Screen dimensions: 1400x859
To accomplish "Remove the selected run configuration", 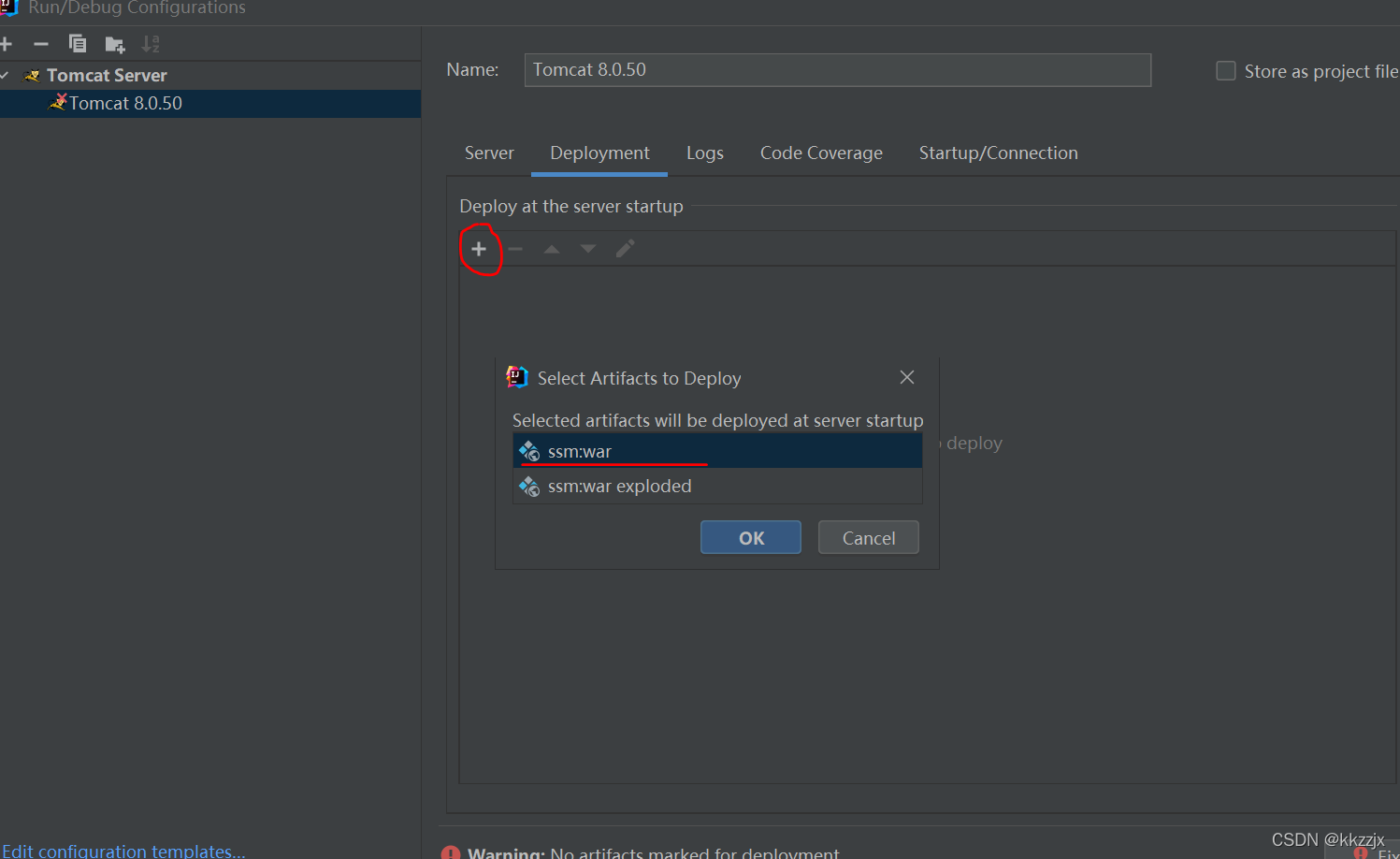I will tap(41, 44).
